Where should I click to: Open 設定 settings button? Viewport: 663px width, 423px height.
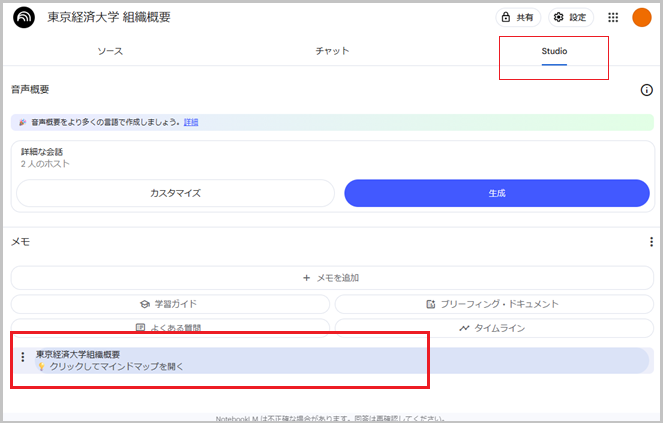(x=571, y=17)
